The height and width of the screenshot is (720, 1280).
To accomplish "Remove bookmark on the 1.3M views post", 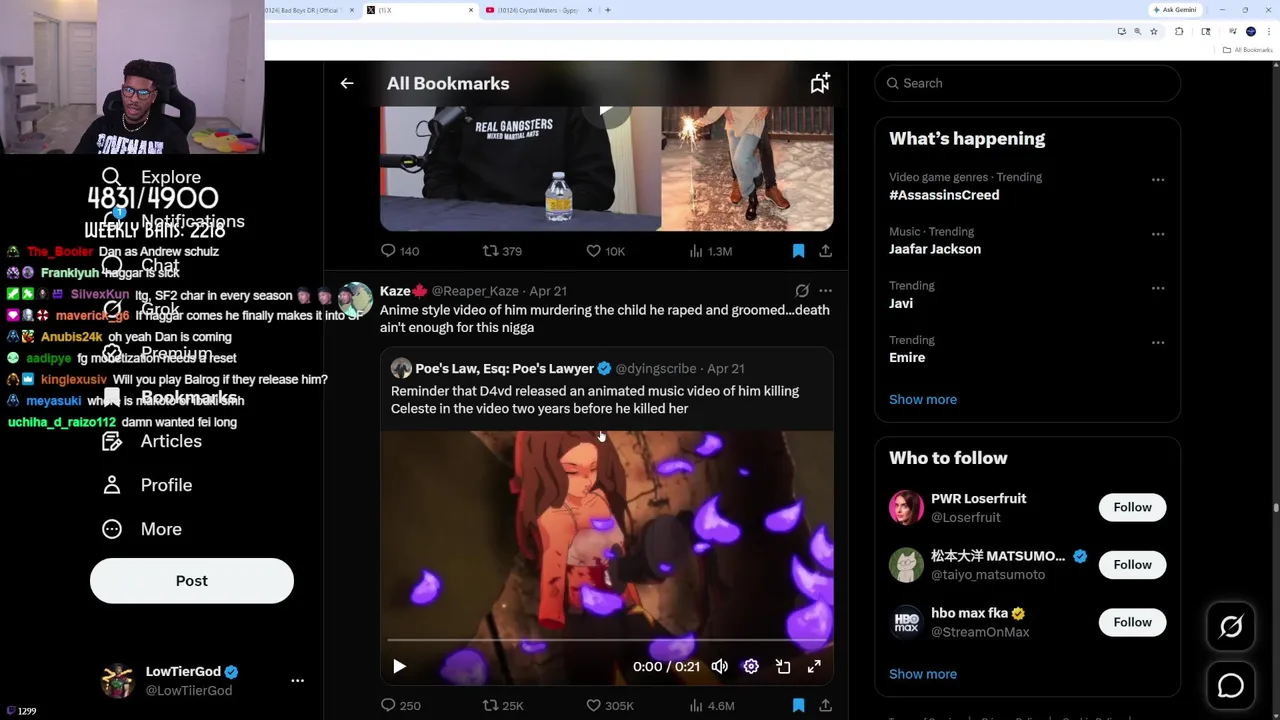I will (798, 251).
